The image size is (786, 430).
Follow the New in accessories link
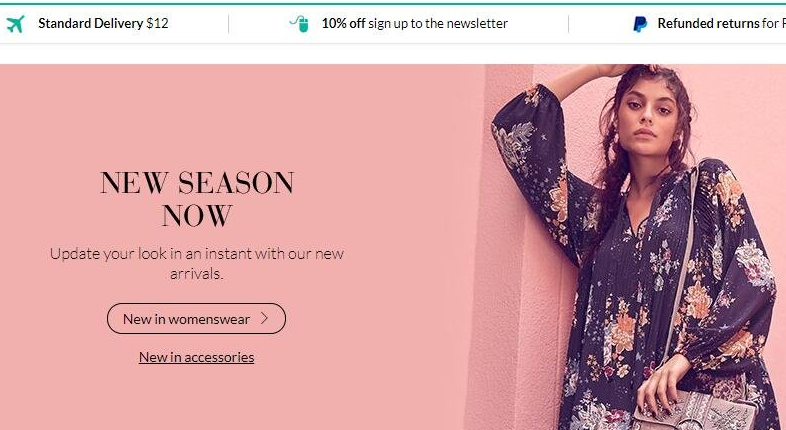click(196, 357)
